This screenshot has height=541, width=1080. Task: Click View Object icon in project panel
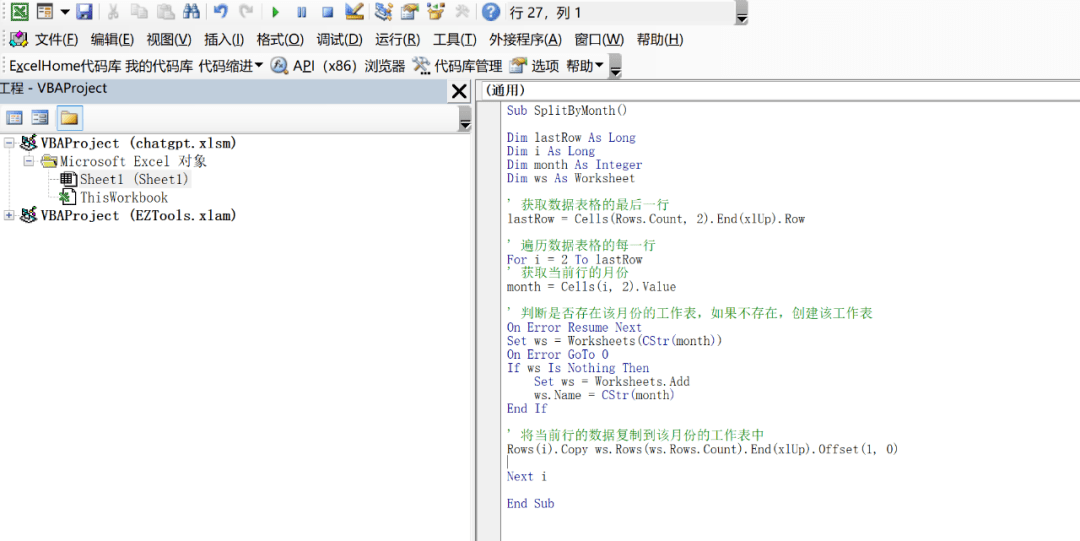pos(40,118)
